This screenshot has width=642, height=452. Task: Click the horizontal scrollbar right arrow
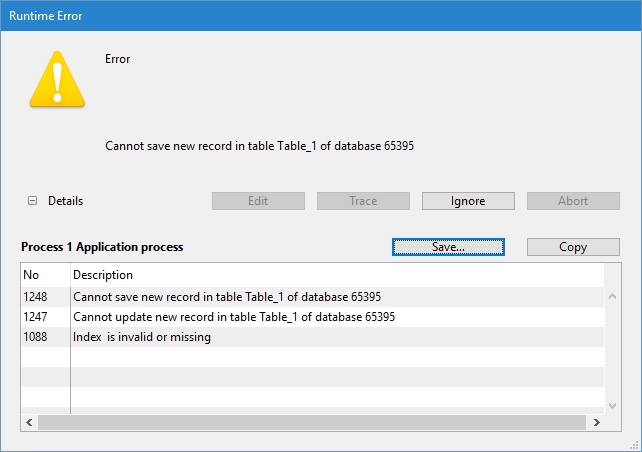coord(596,423)
